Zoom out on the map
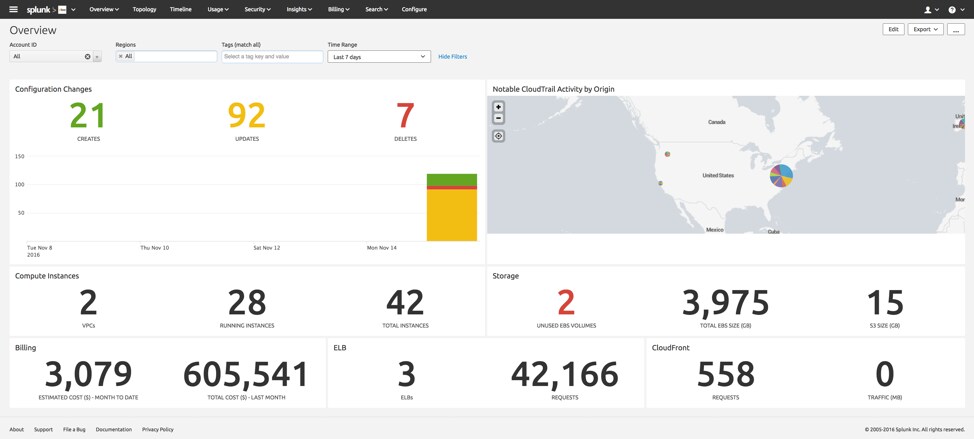974x439 pixels. (x=498, y=118)
